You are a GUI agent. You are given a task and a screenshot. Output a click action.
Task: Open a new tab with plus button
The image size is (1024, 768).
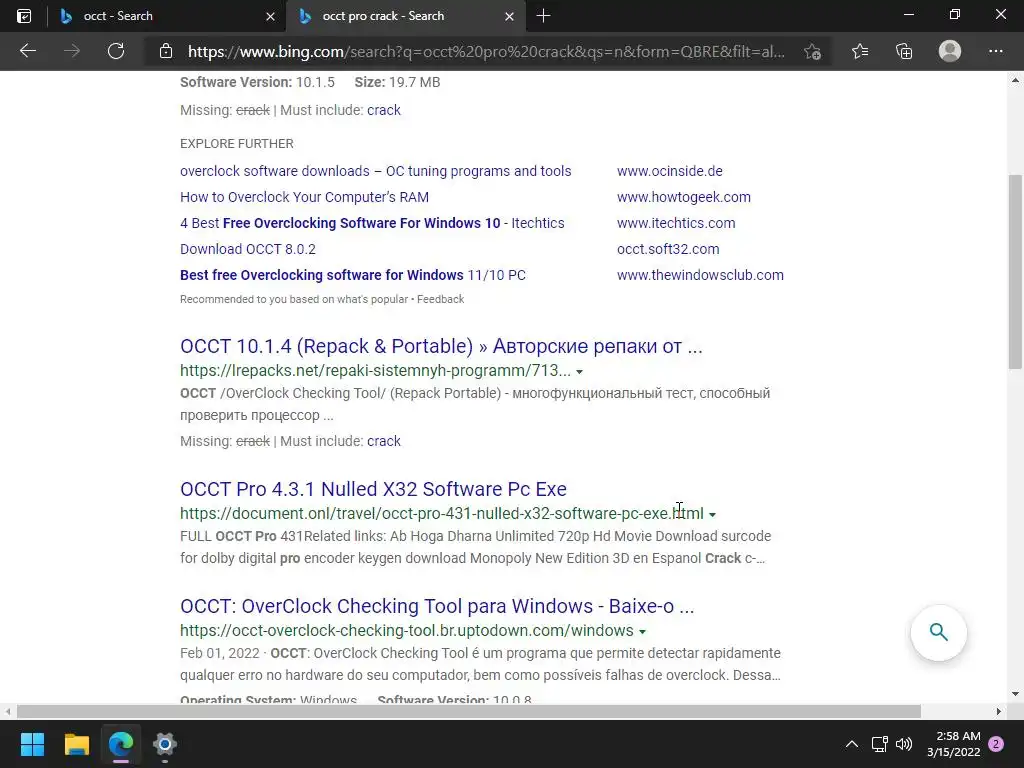point(543,16)
